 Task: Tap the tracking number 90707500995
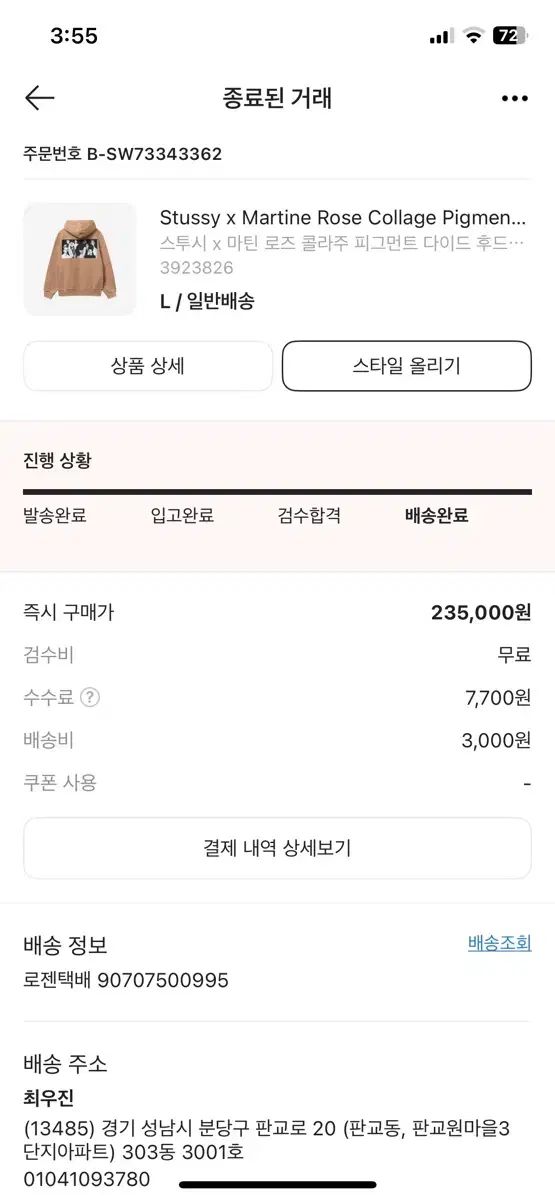tap(162, 980)
